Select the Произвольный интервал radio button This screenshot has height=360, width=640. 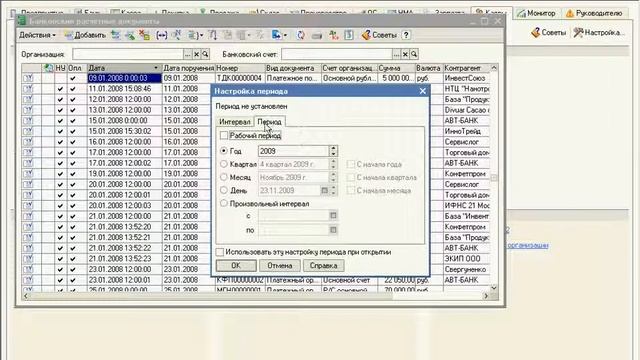224,203
